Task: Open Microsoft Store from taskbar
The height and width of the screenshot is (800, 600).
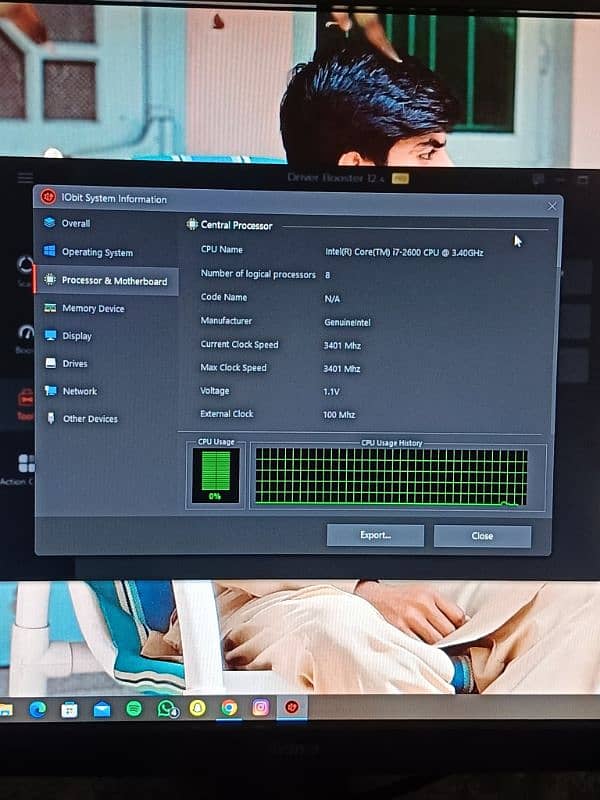Action: (x=69, y=709)
